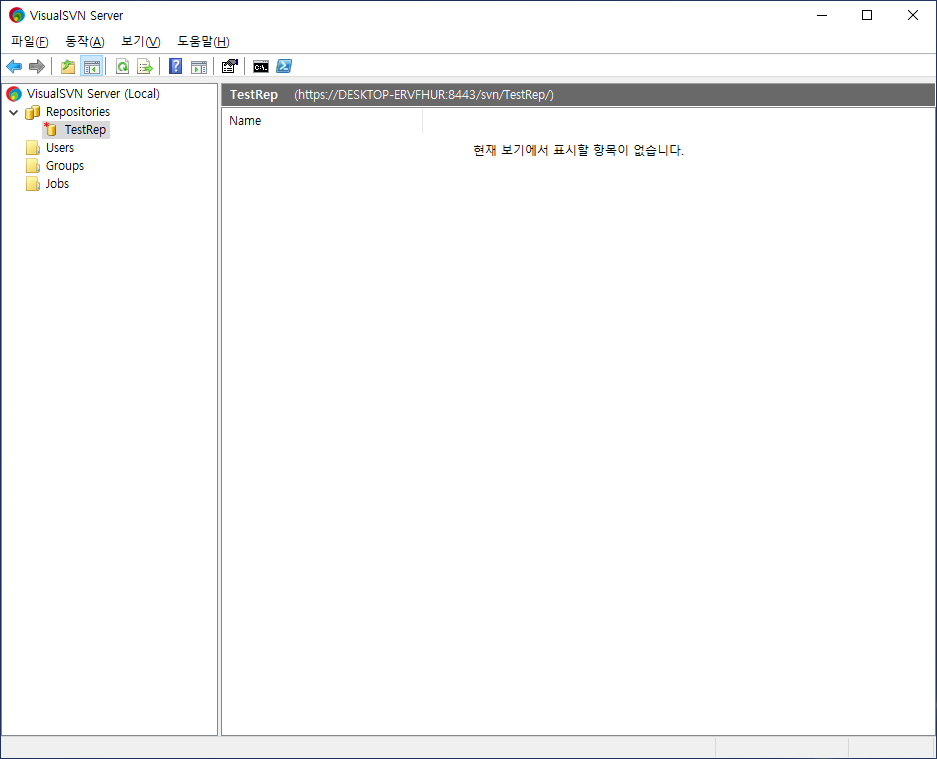Click the Export List toolbar icon
This screenshot has width=937, height=759.
145,66
